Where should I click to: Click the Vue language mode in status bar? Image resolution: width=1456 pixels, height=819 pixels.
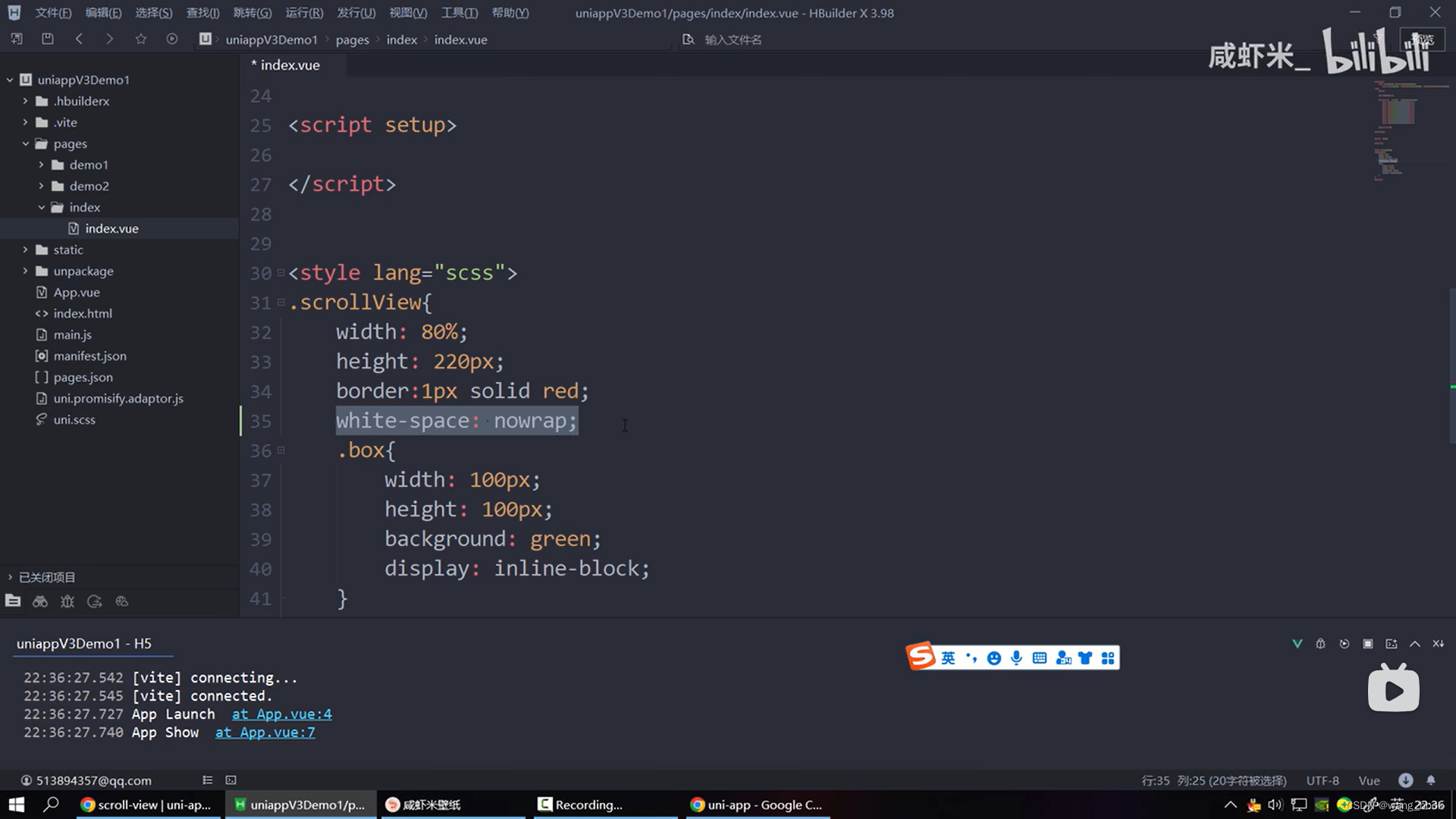pos(1369,780)
